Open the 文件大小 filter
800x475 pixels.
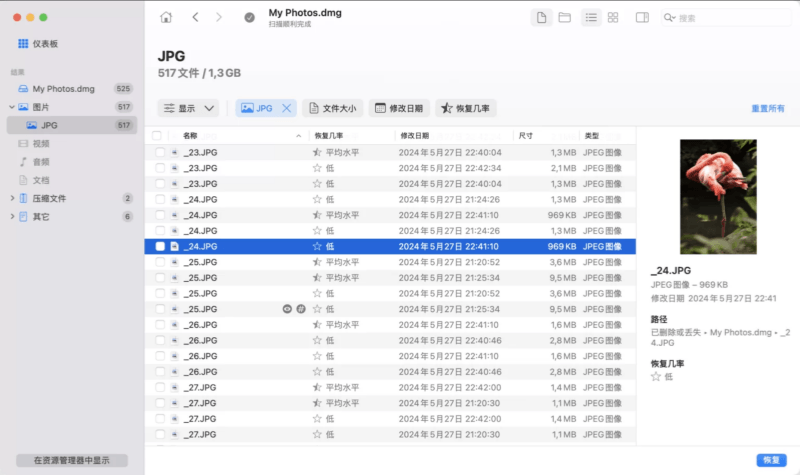[333, 108]
